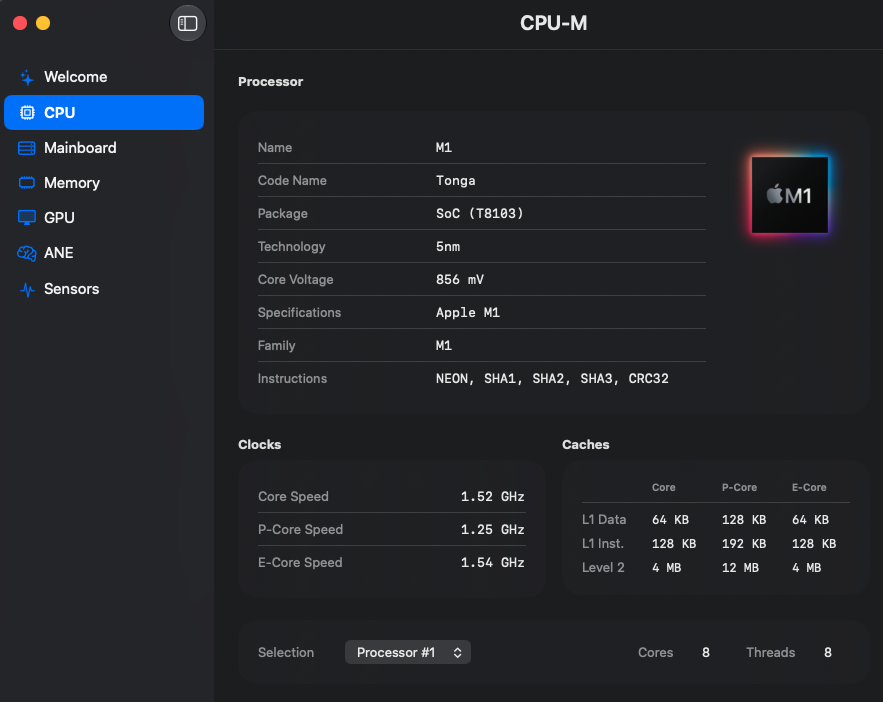Open the Sensors section

[x=104, y=289]
